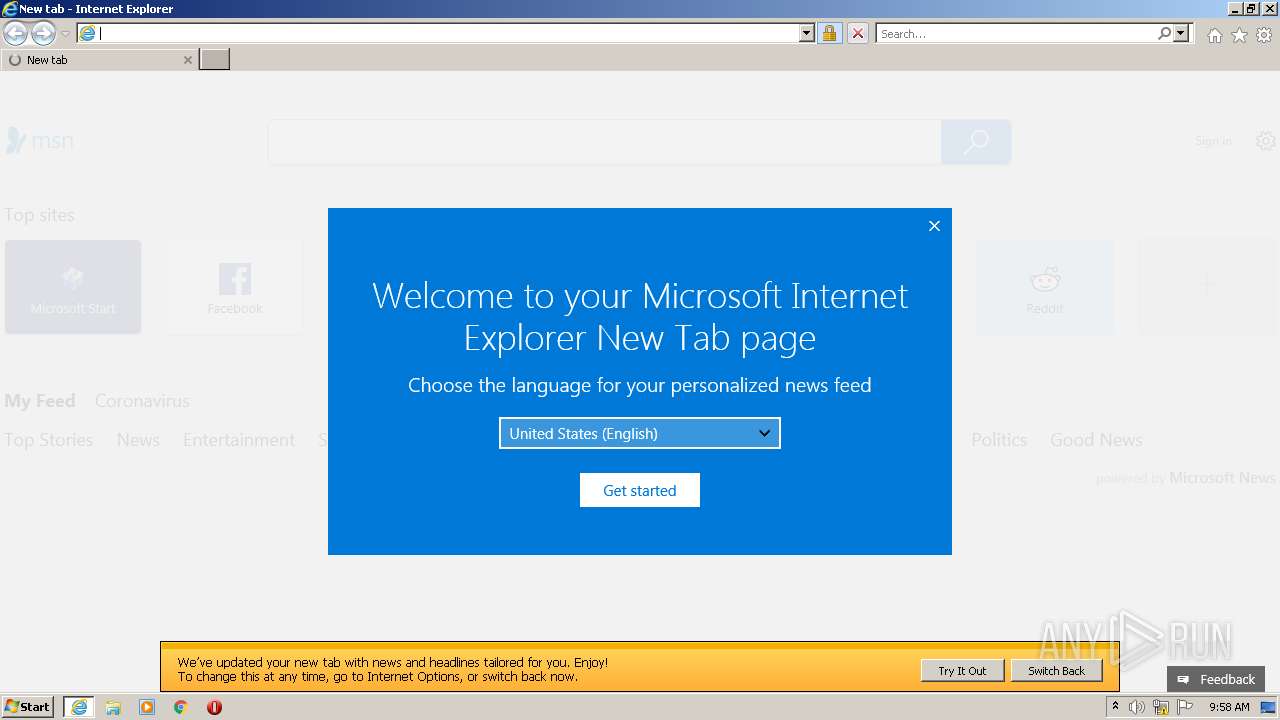This screenshot has width=1280, height=720.
Task: Stop loading with the red X button
Action: tap(858, 33)
